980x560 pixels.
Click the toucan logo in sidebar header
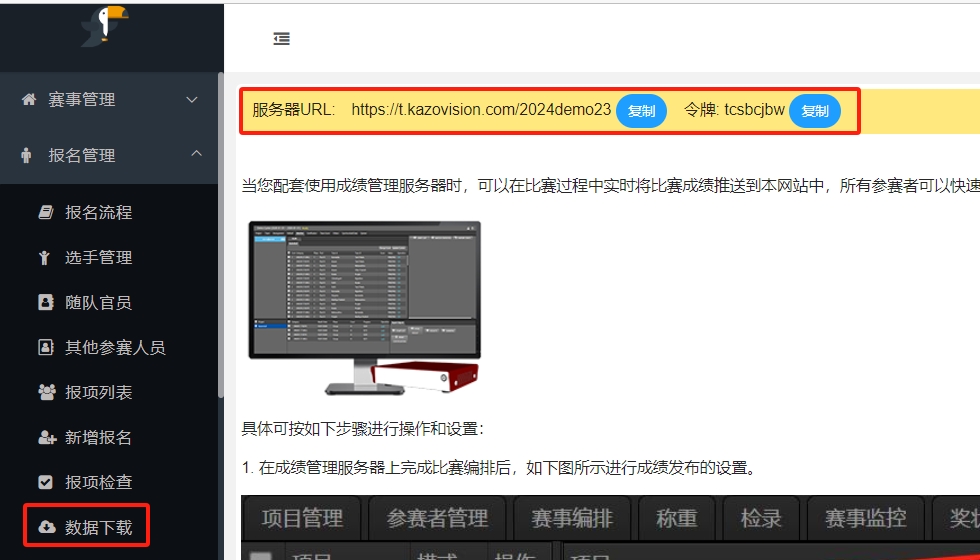pos(104,25)
